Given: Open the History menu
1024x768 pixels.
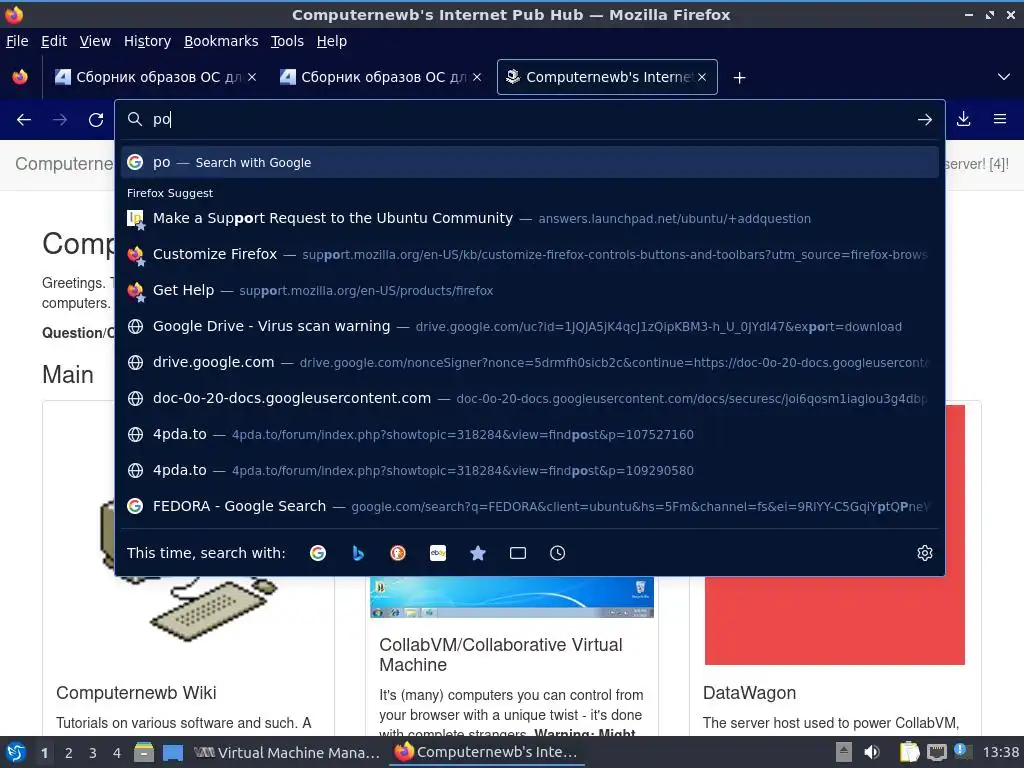Looking at the screenshot, I should coord(147,41).
